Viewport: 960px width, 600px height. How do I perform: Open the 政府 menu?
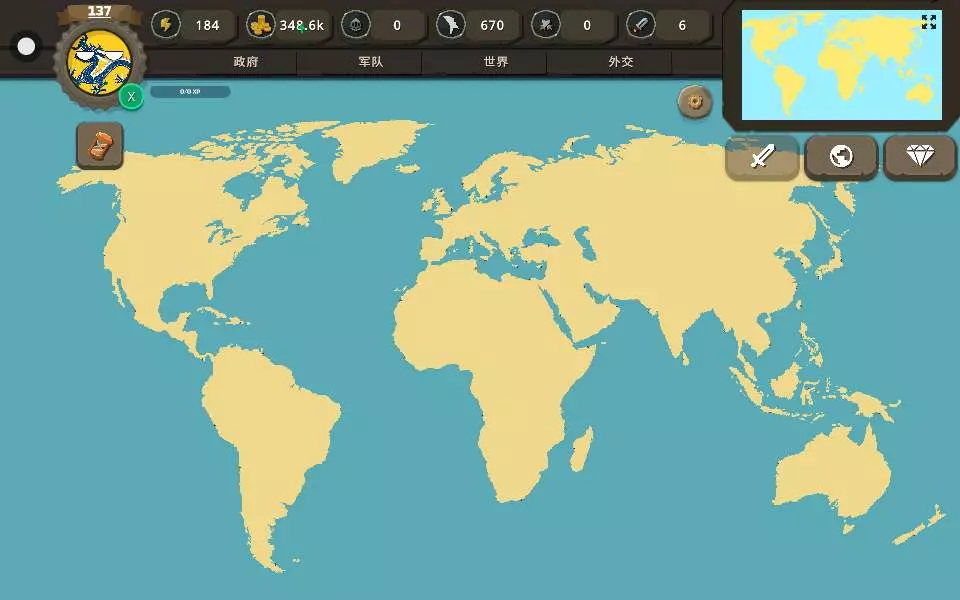(246, 62)
